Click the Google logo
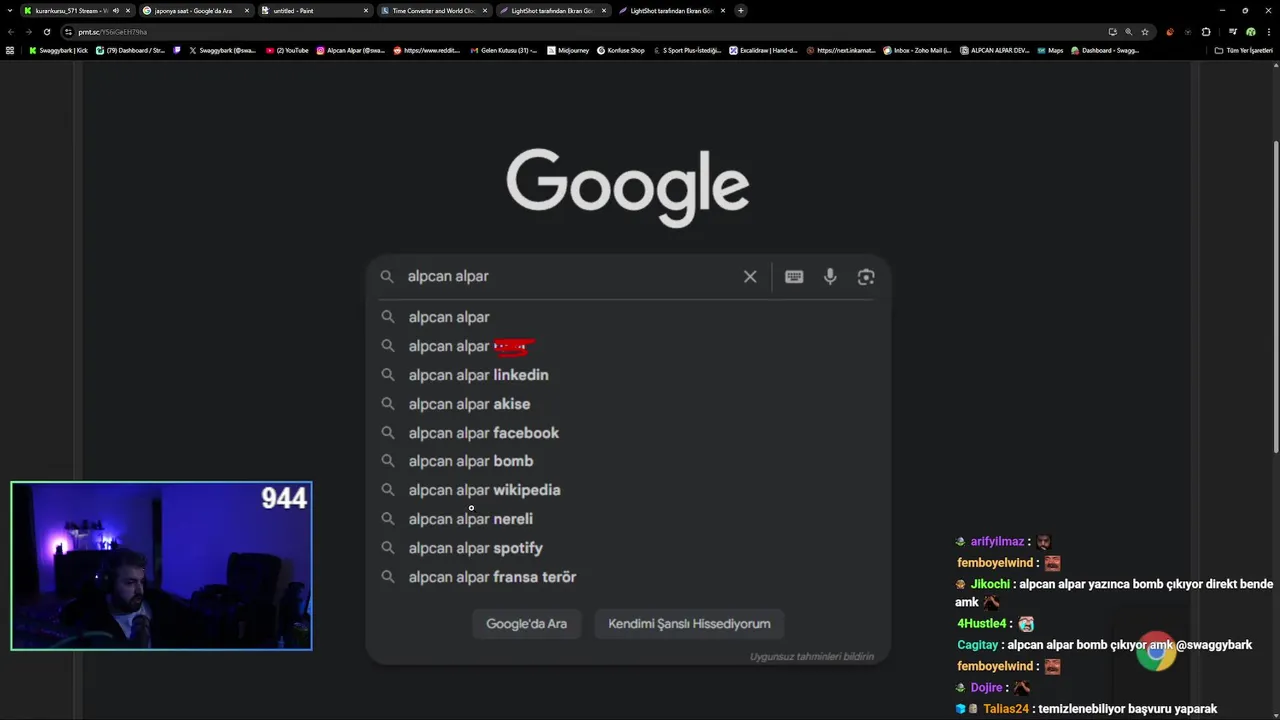 coord(628,187)
